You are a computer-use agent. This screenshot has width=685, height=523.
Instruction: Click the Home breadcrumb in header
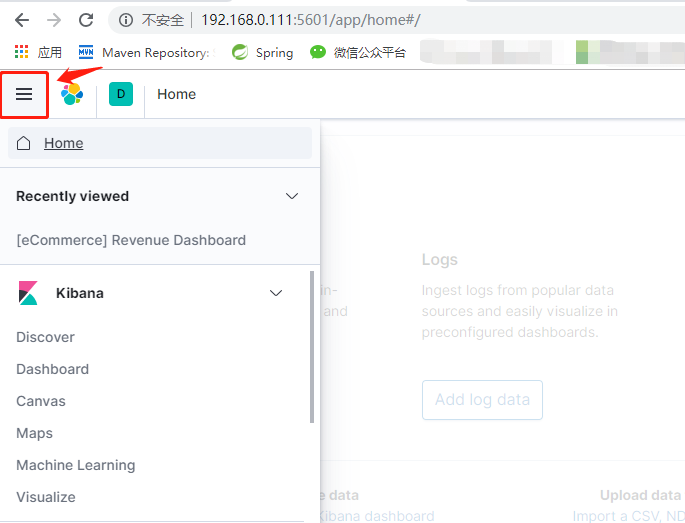point(176,94)
